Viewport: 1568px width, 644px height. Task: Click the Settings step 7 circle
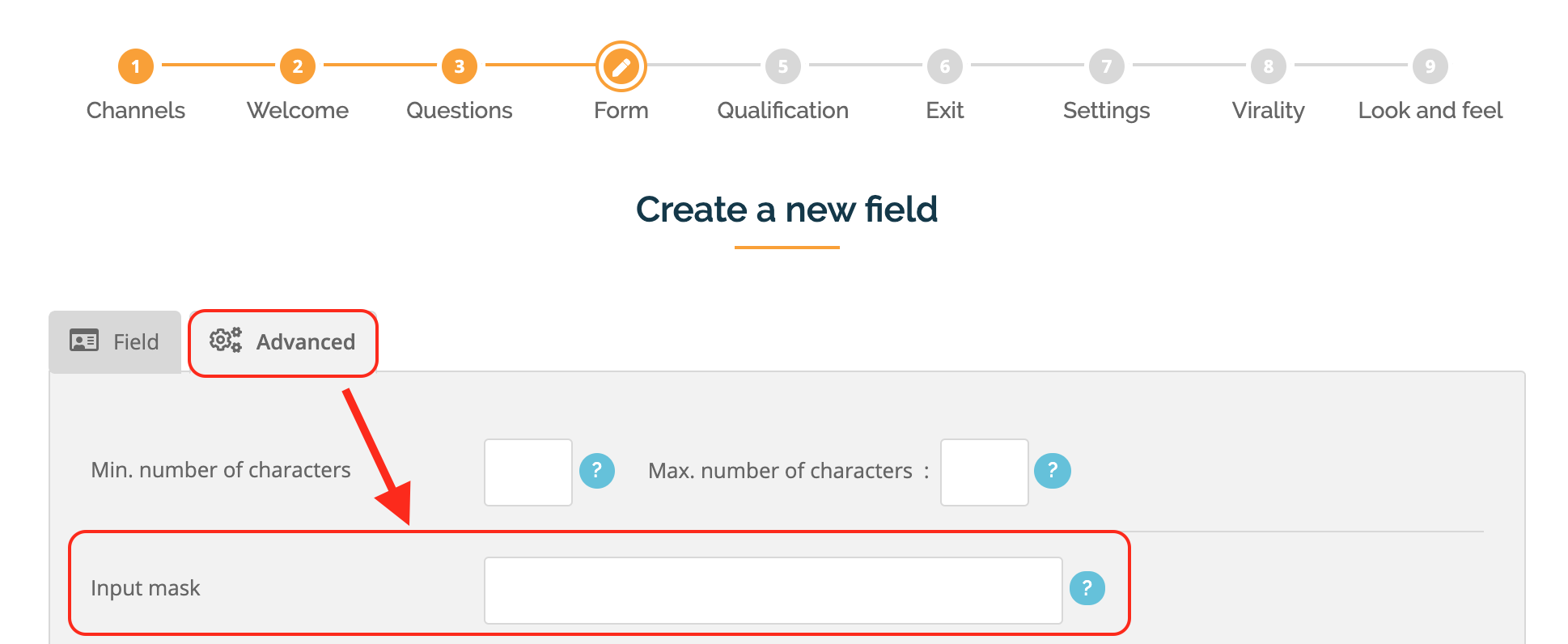tap(1107, 66)
